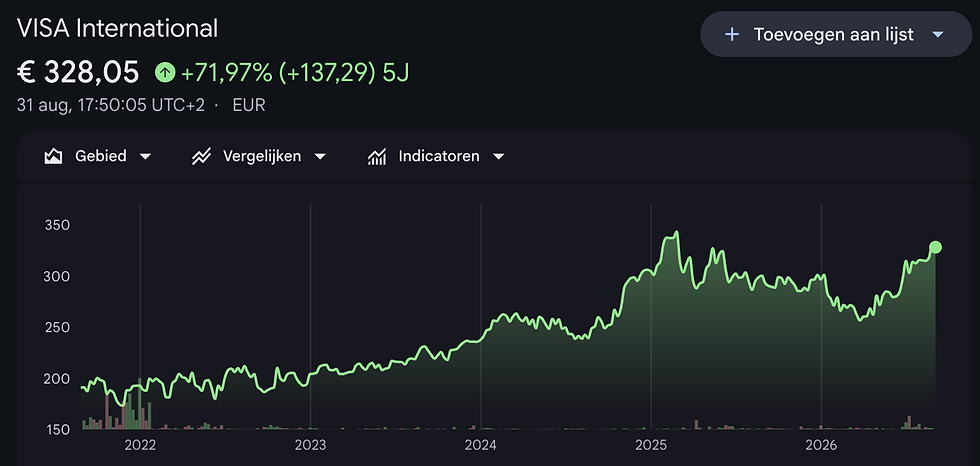The image size is (980, 466).
Task: Click the Vergelijken compare lines icon
Action: (201, 156)
